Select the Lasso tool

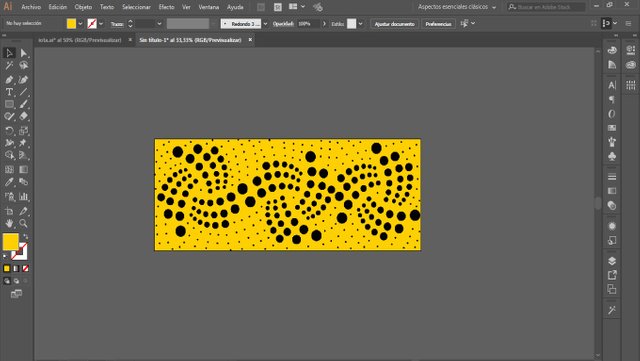click(x=24, y=65)
